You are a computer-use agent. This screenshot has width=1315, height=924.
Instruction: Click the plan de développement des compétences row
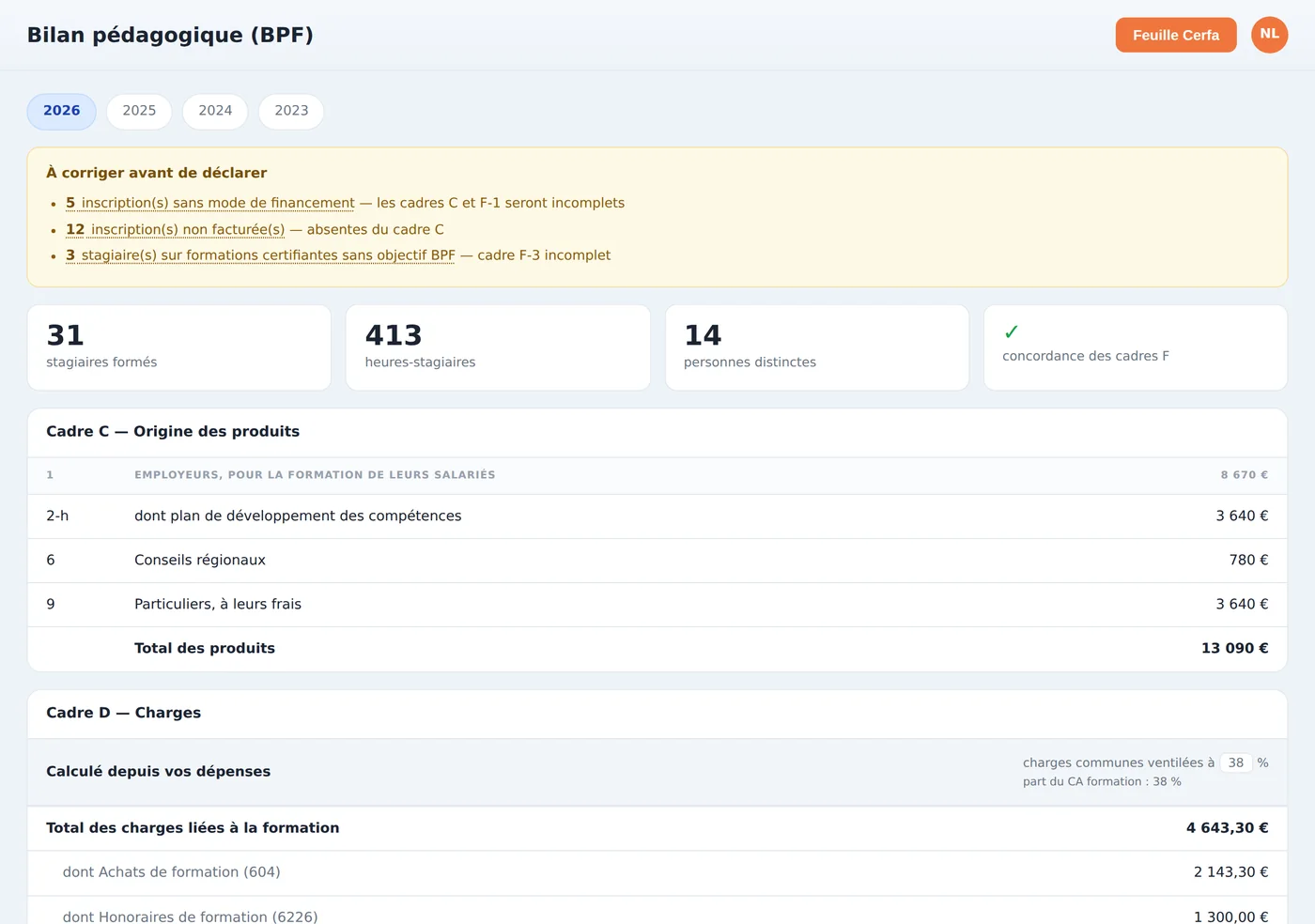pos(657,516)
